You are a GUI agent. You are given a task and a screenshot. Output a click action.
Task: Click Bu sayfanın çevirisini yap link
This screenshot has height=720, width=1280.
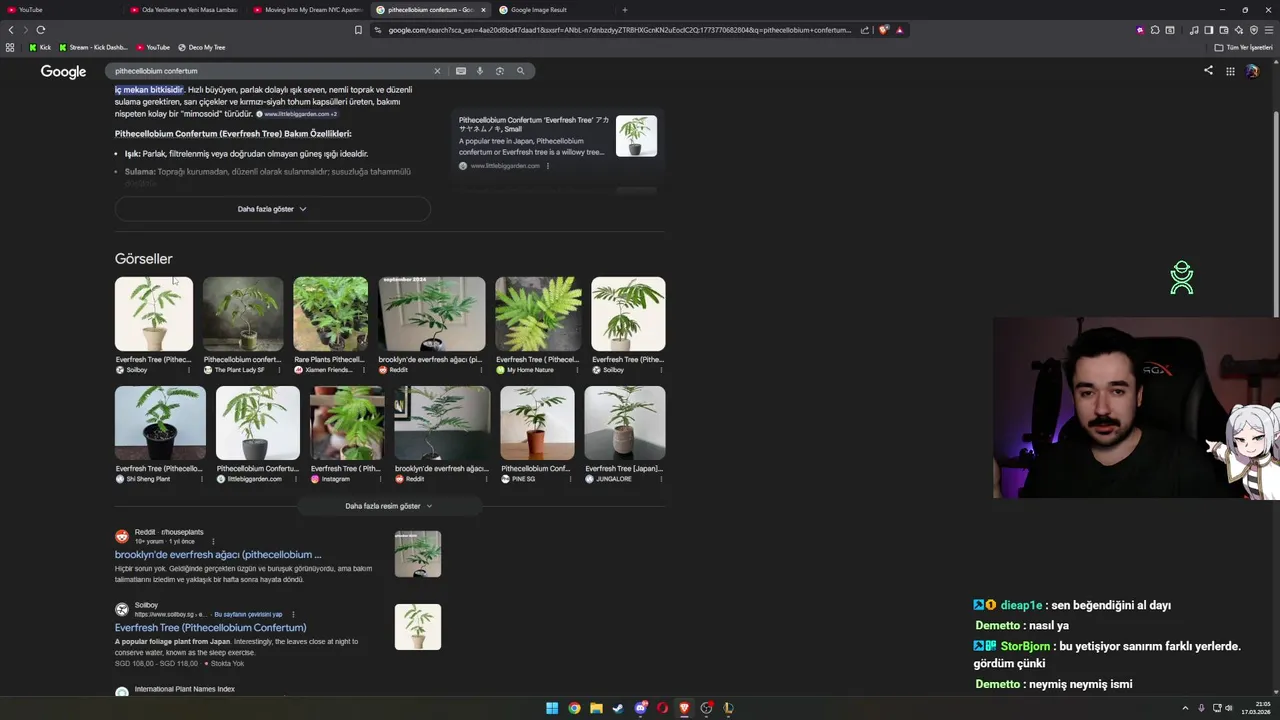tap(248, 614)
